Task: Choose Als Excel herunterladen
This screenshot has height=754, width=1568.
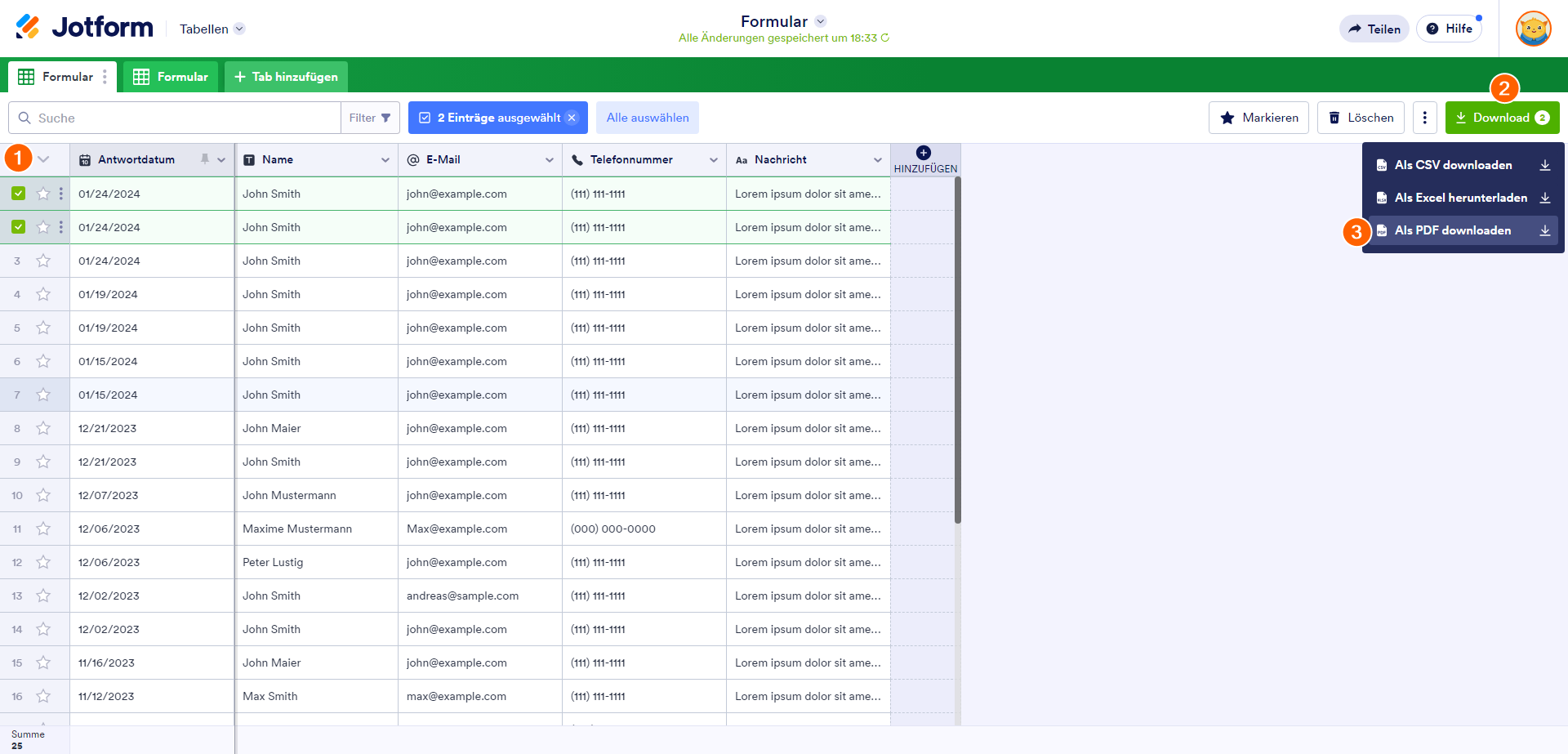Action: pos(1463,198)
